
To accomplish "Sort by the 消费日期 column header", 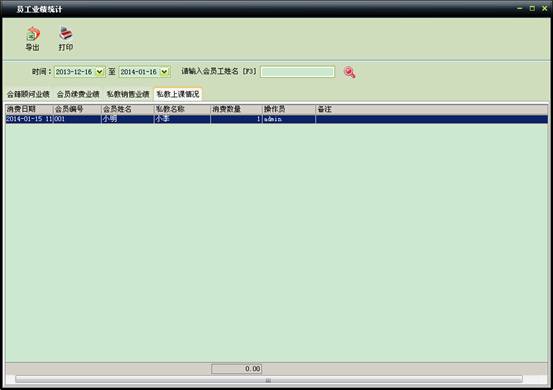I will pyautogui.click(x=29, y=109).
